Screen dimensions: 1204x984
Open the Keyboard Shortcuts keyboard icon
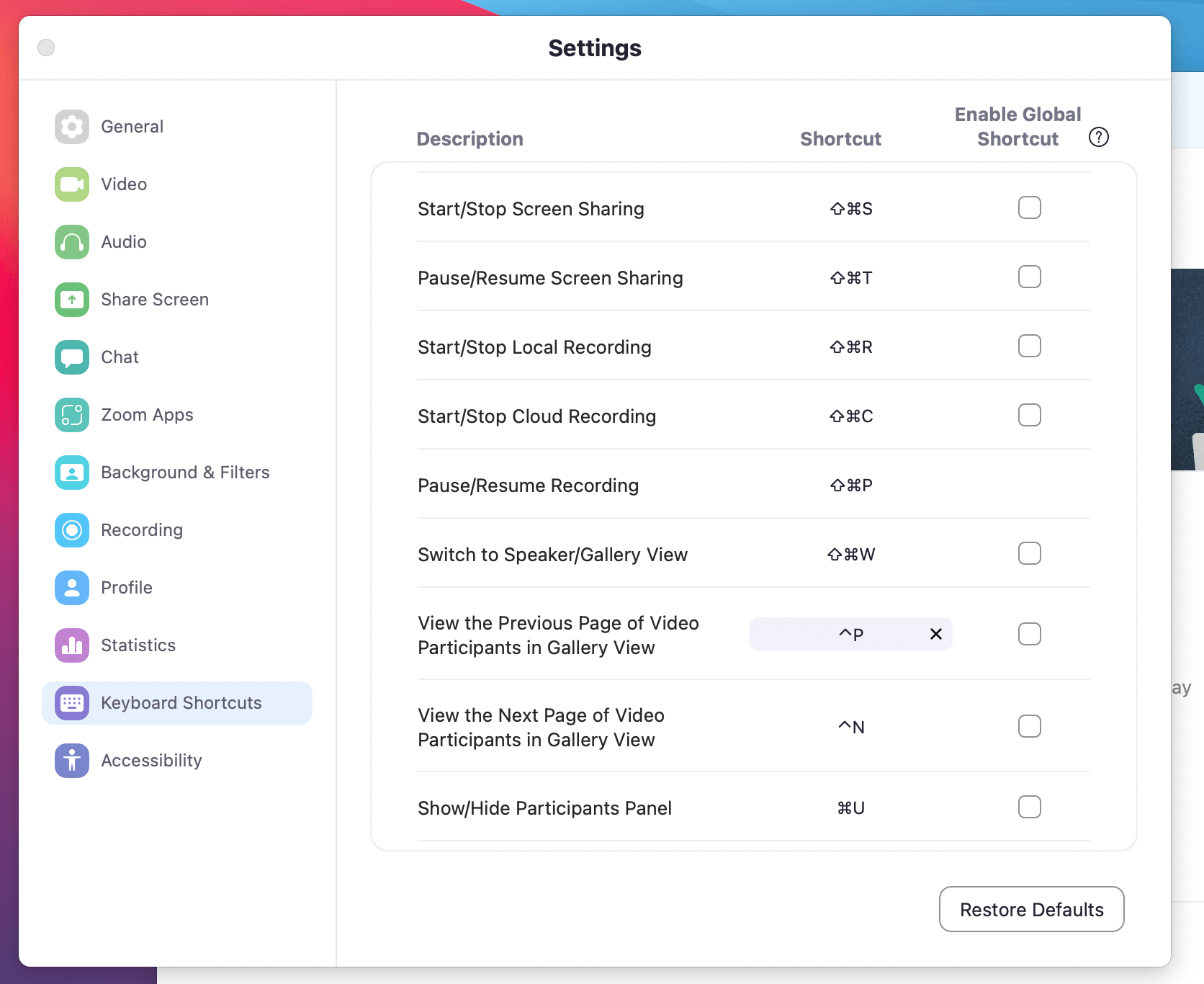coord(71,703)
